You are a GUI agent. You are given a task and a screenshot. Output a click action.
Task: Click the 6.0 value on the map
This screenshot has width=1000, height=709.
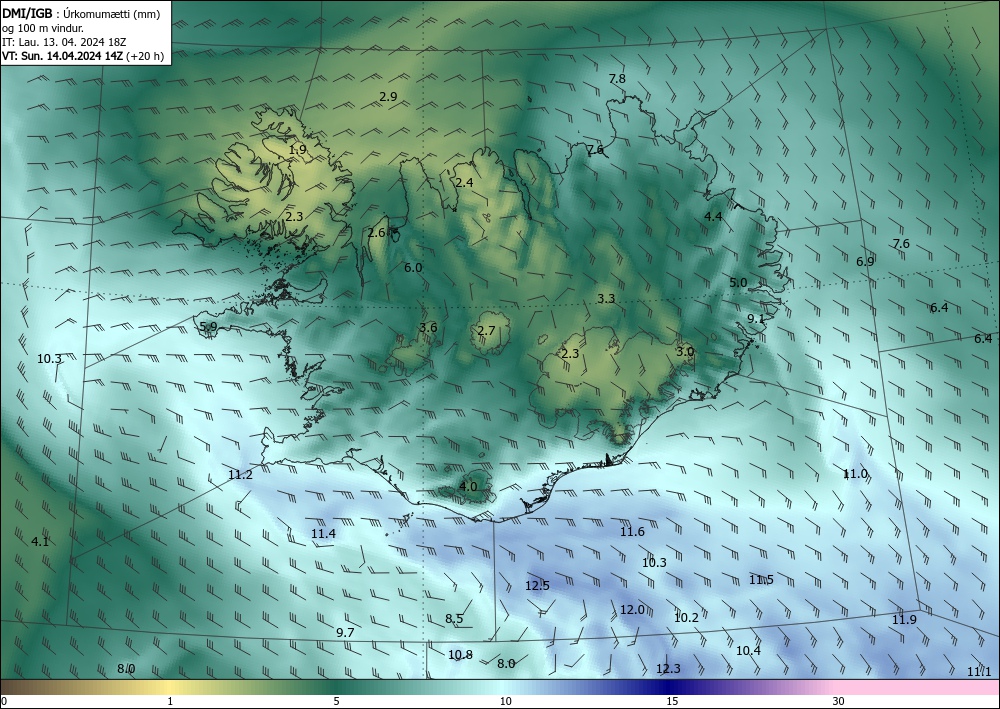(x=413, y=268)
